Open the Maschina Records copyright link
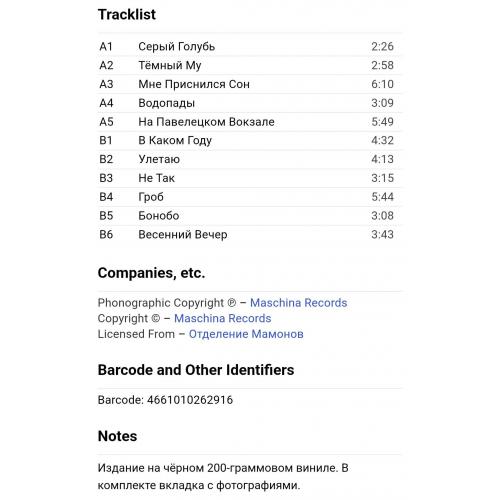 coord(222,318)
